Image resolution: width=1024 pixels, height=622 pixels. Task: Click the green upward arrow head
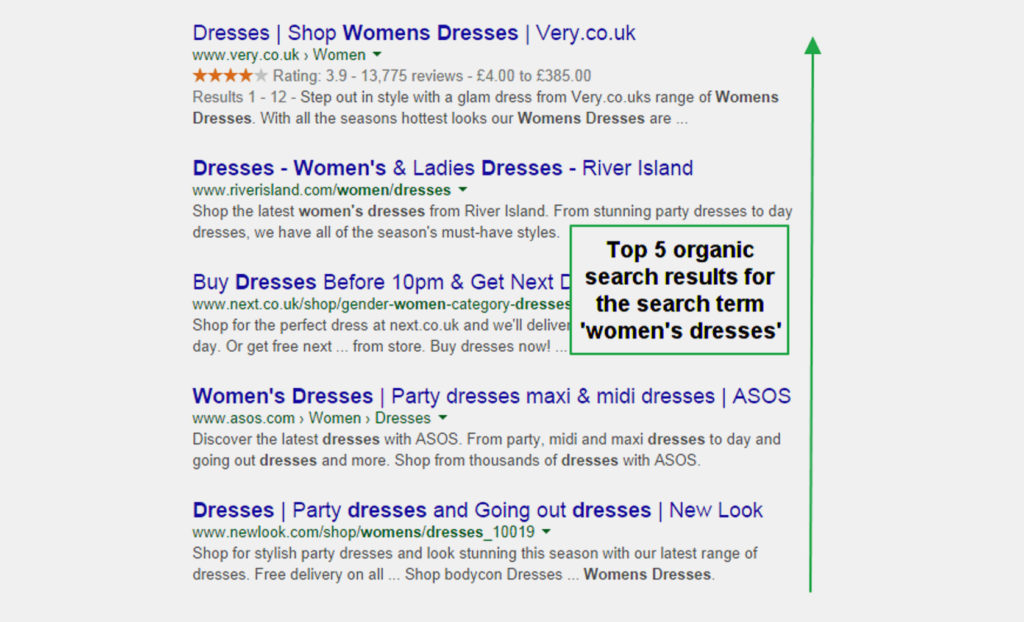tap(812, 45)
